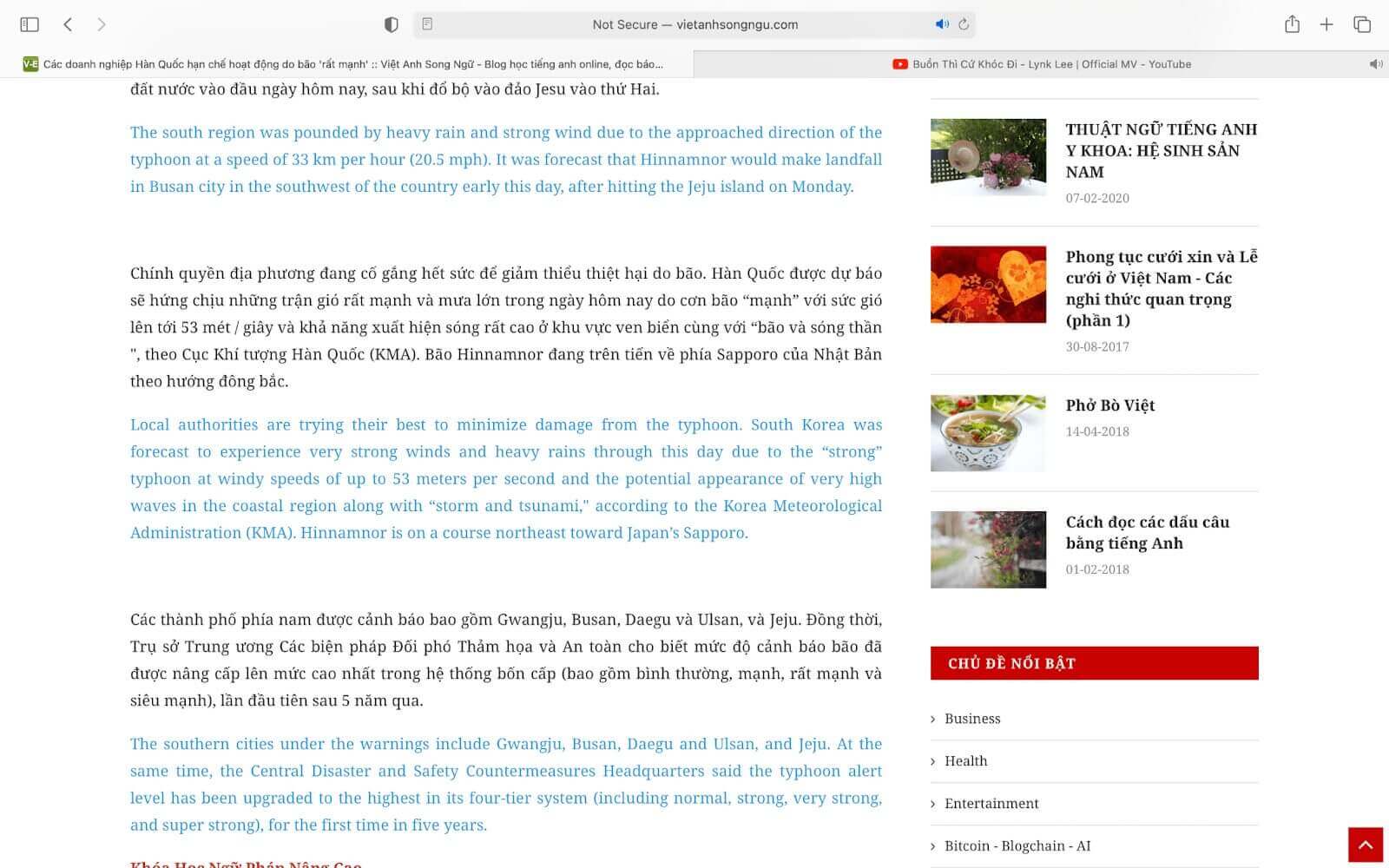The width and height of the screenshot is (1389, 868).
Task: Show Reader view from address bar
Action: (x=427, y=24)
